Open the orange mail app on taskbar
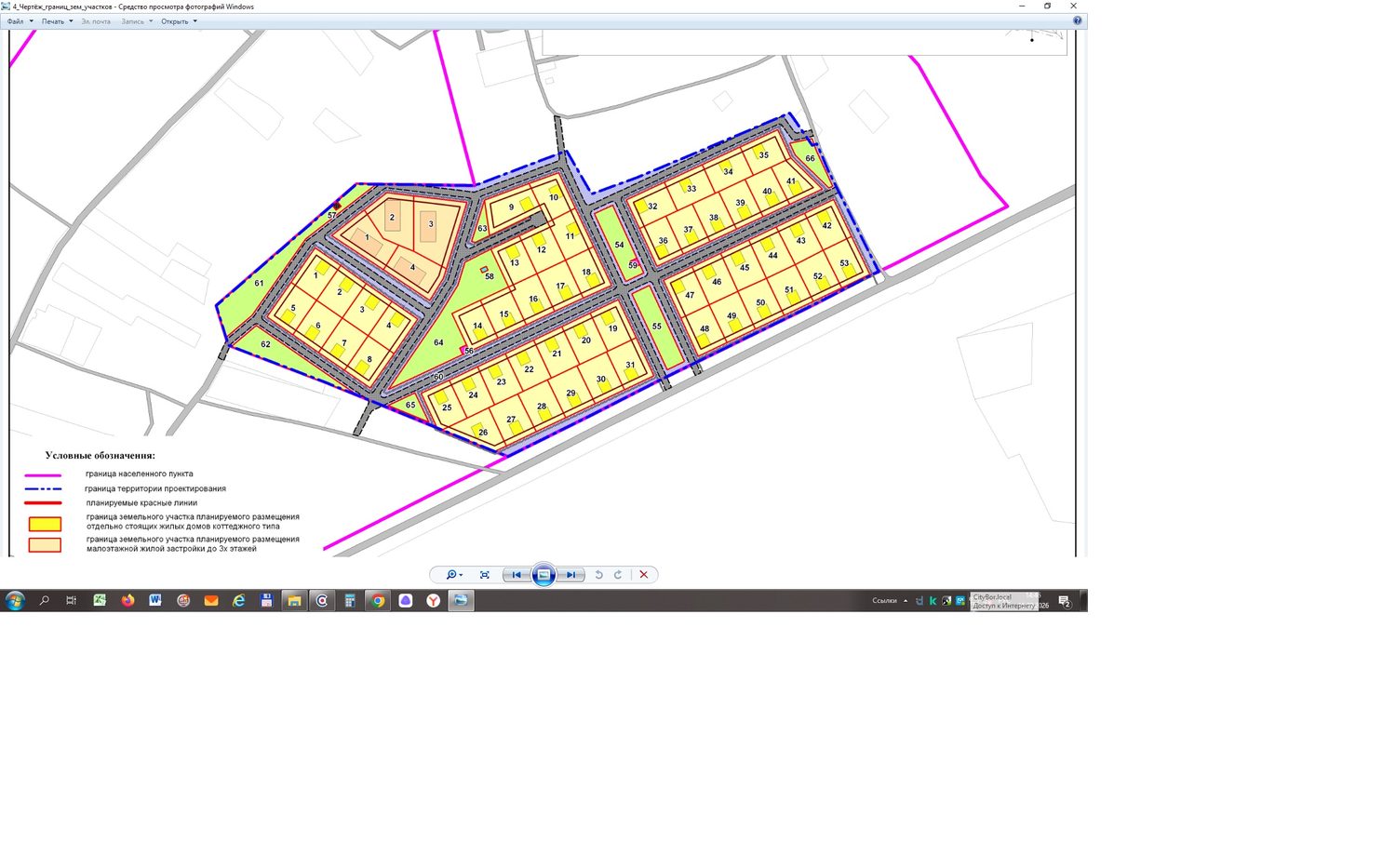Image resolution: width=1396 pixels, height=868 pixels. click(211, 601)
